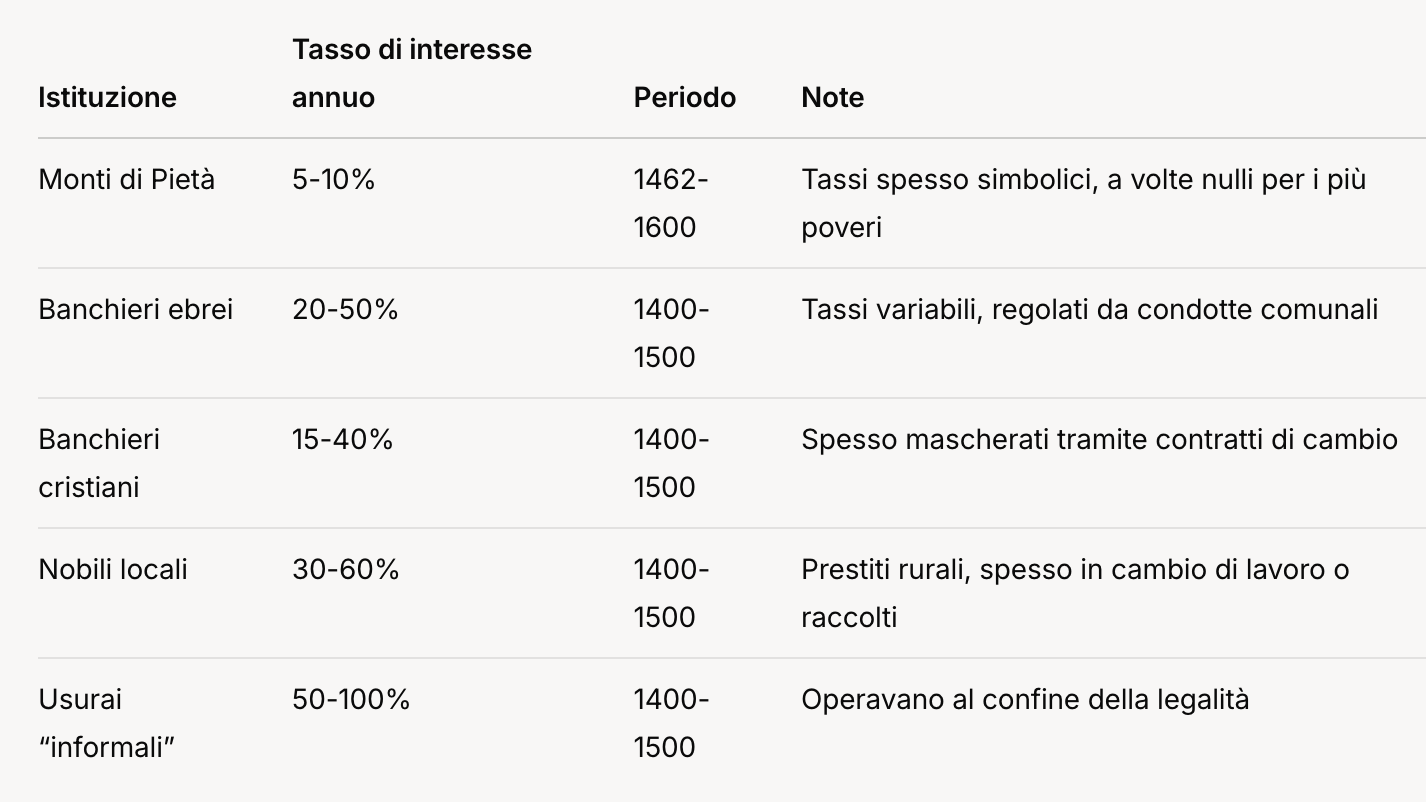Viewport: 1426px width, 802px height.
Task: Click the Periodo column header
Action: [684, 97]
